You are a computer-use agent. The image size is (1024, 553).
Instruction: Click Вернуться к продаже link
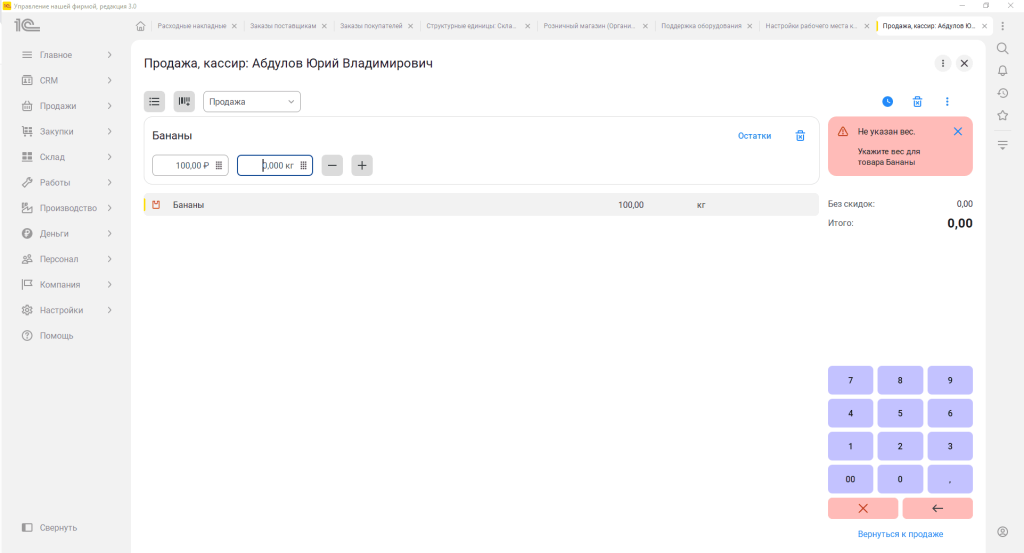(x=900, y=534)
